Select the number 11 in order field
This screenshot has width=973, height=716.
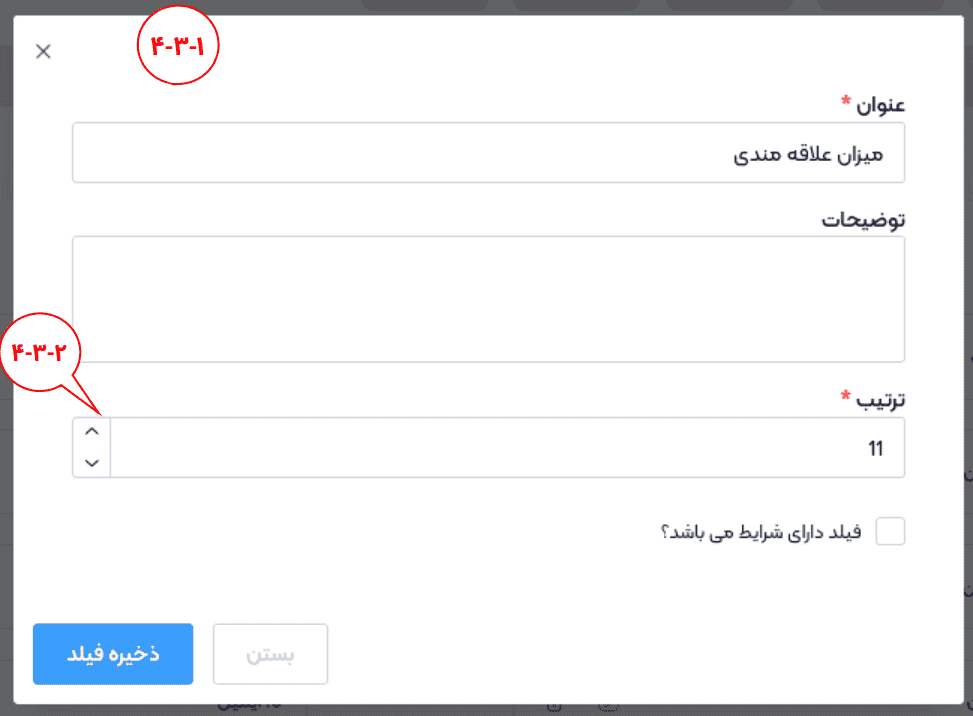875,450
